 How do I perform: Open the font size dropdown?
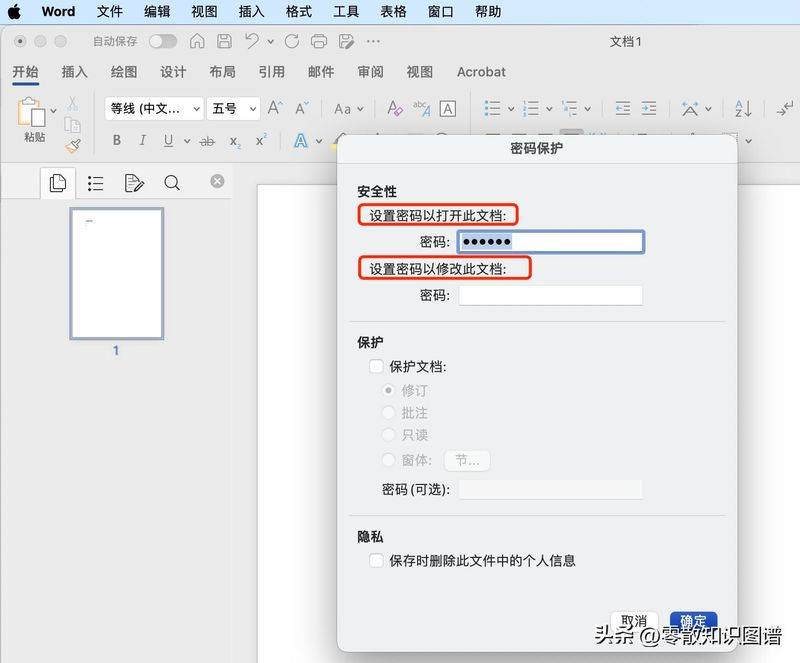251,108
